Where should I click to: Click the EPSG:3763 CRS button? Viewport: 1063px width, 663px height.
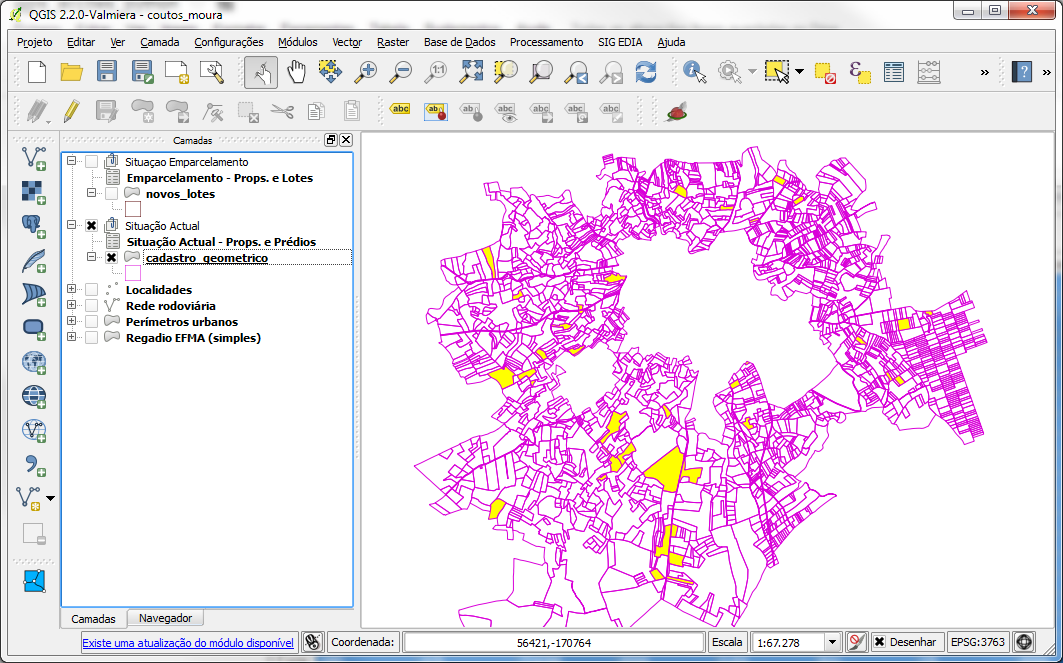[978, 642]
